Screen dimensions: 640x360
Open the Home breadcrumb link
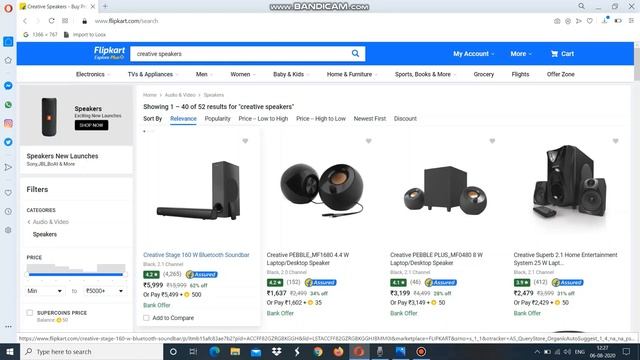[x=149, y=95]
